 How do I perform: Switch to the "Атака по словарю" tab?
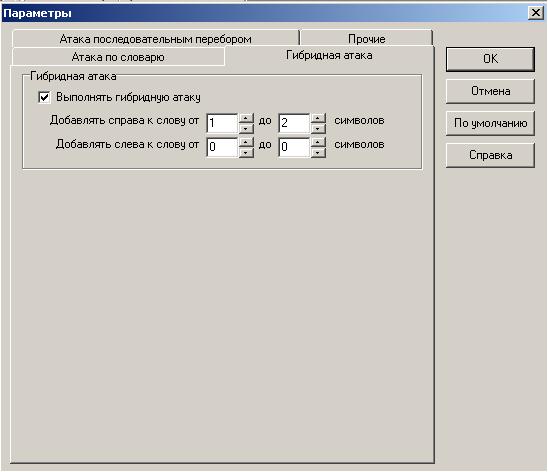(x=118, y=57)
